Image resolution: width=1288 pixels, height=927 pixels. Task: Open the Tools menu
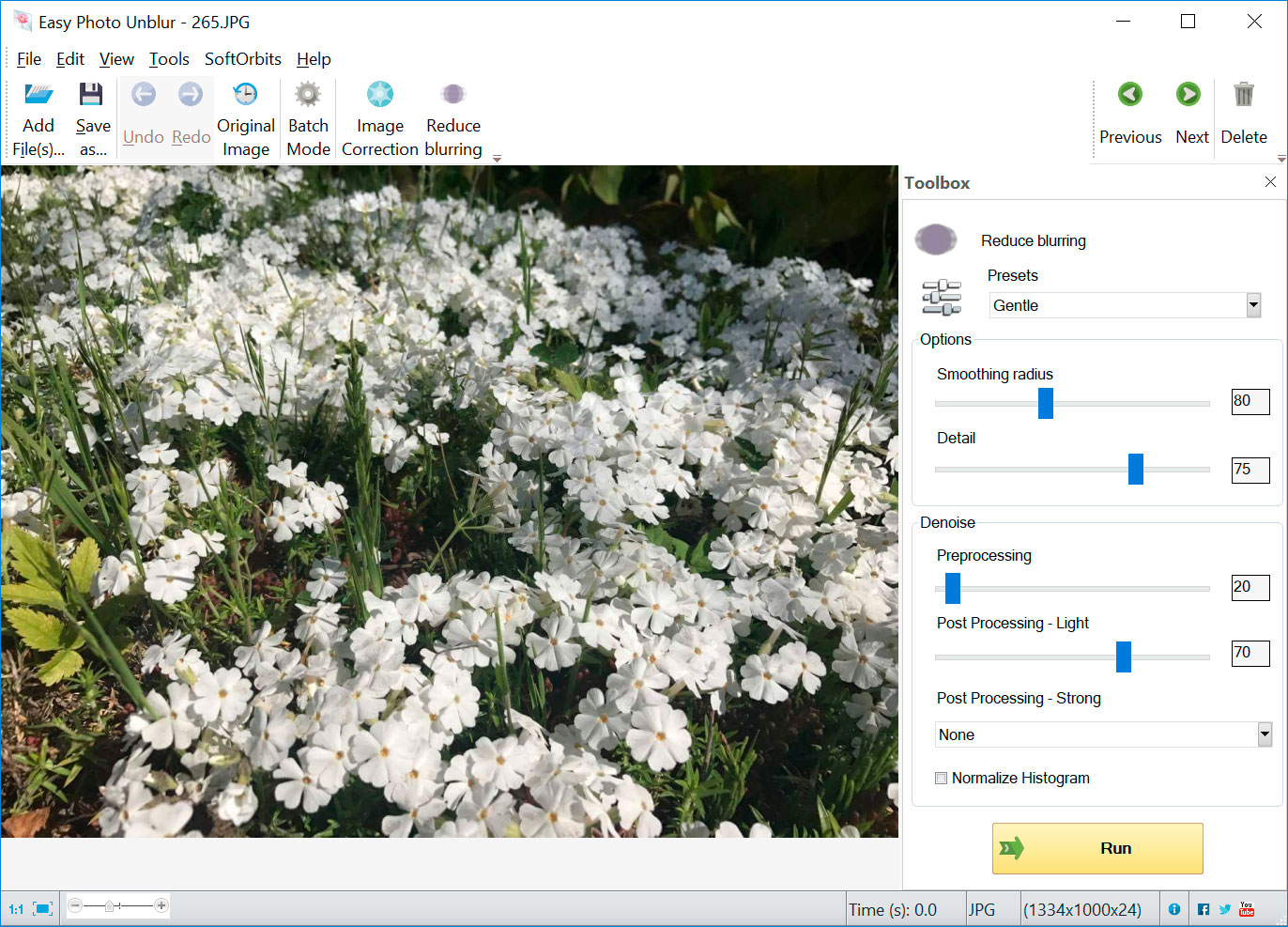coord(169,58)
